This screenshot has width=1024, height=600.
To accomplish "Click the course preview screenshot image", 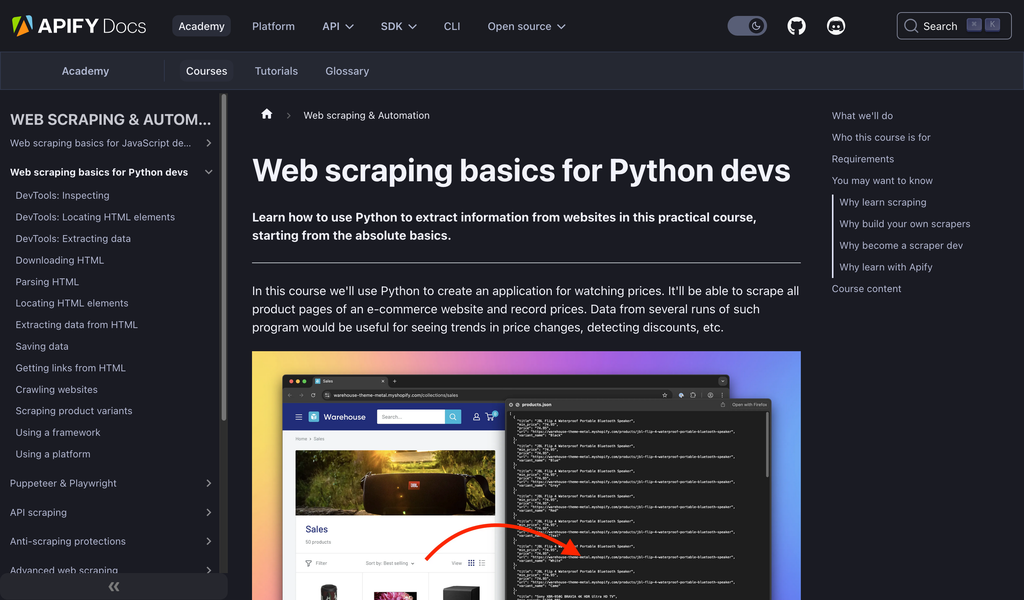I will pos(526,475).
